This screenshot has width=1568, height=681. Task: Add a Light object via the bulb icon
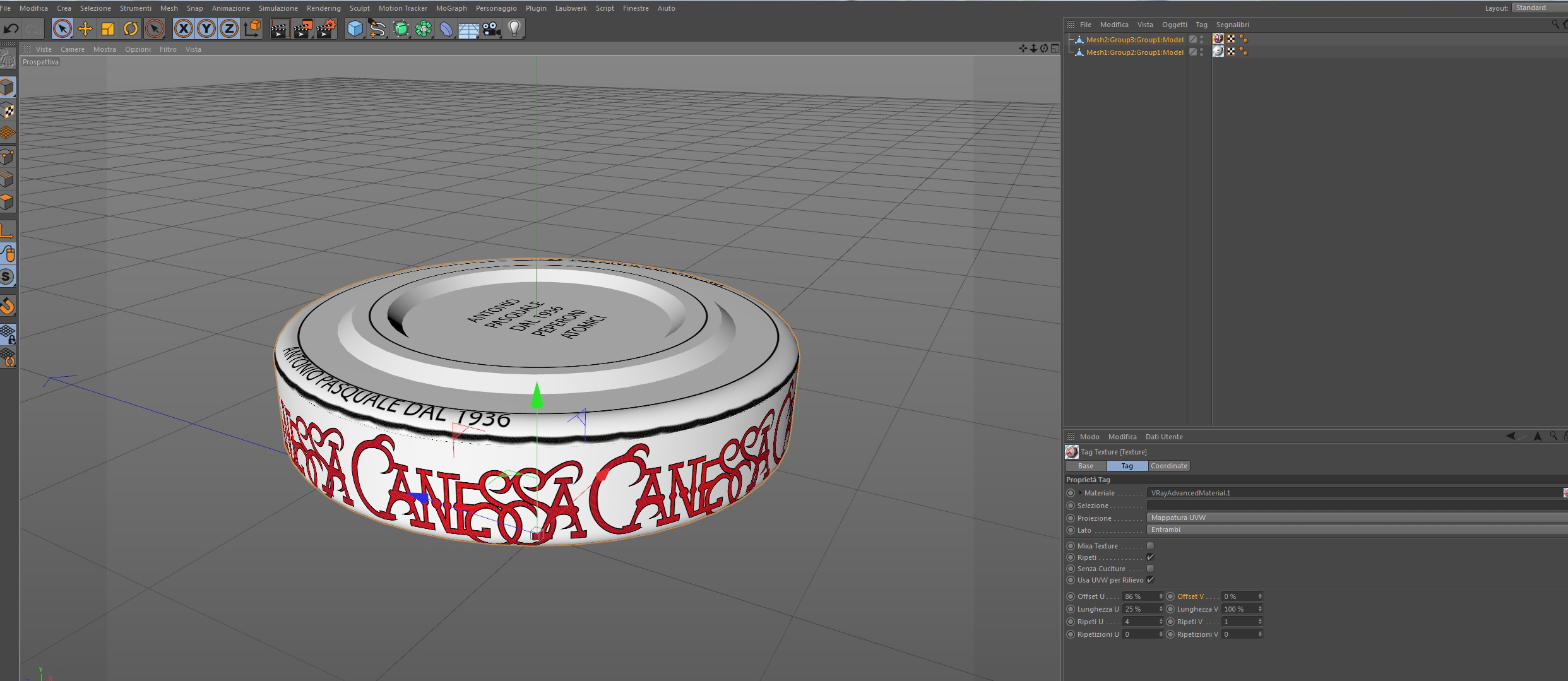[x=514, y=28]
